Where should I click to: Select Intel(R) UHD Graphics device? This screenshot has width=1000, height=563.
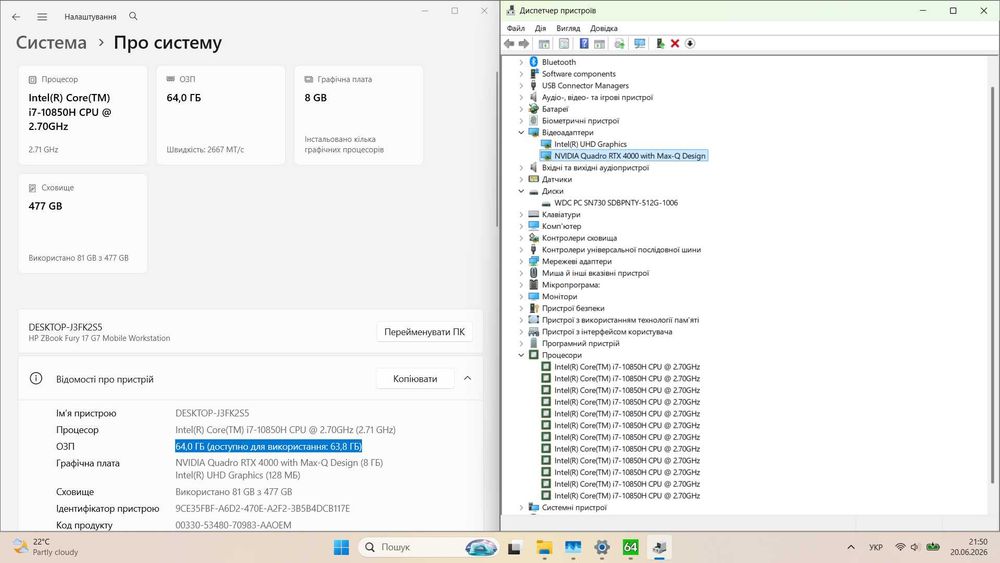point(590,144)
